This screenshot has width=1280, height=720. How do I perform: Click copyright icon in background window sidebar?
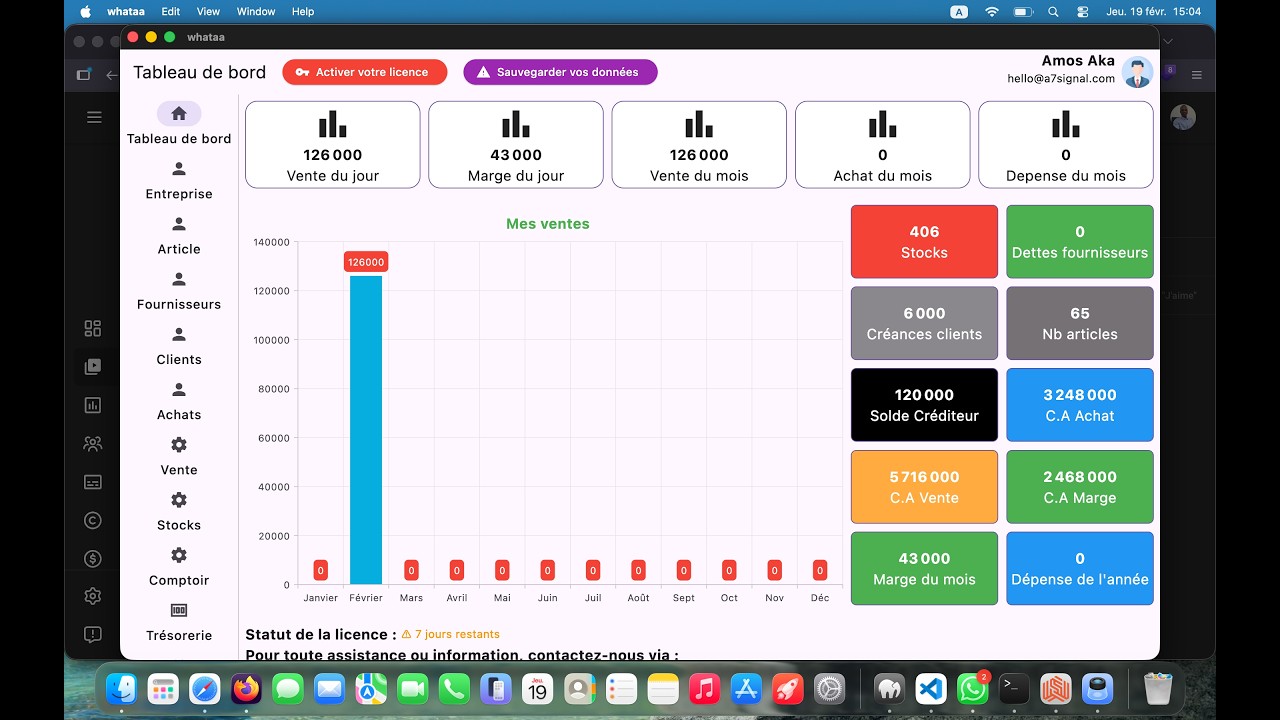point(93,520)
